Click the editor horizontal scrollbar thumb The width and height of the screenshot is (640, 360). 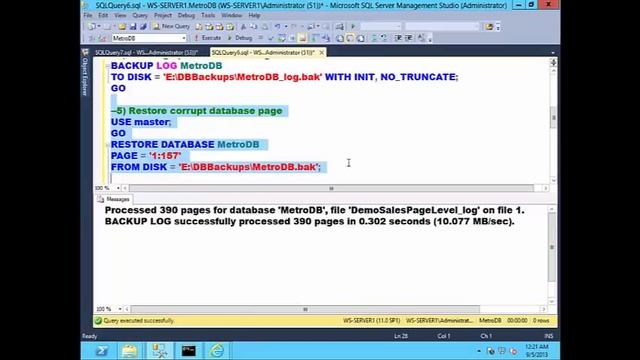click(331, 188)
